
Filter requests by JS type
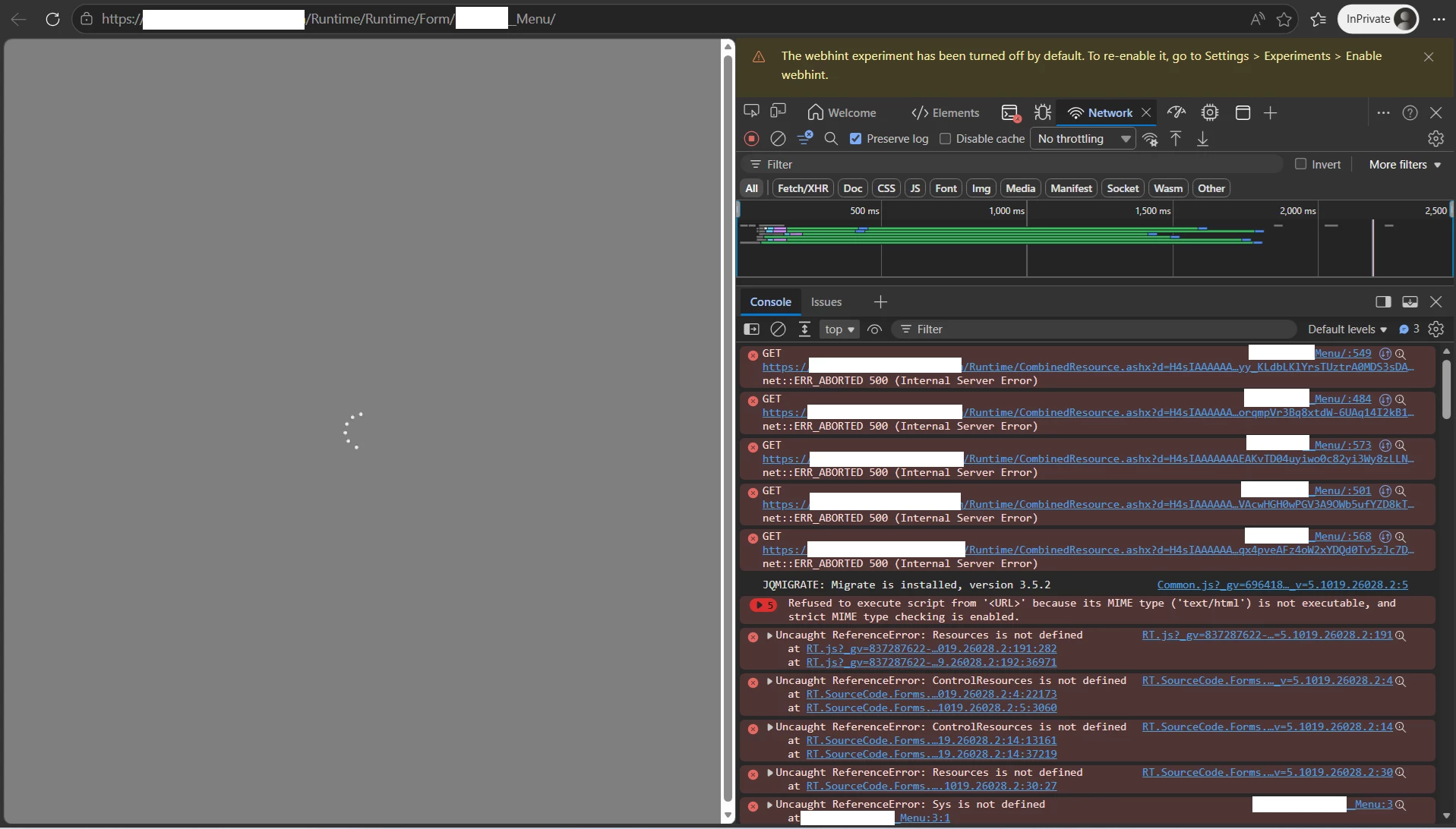coord(915,188)
